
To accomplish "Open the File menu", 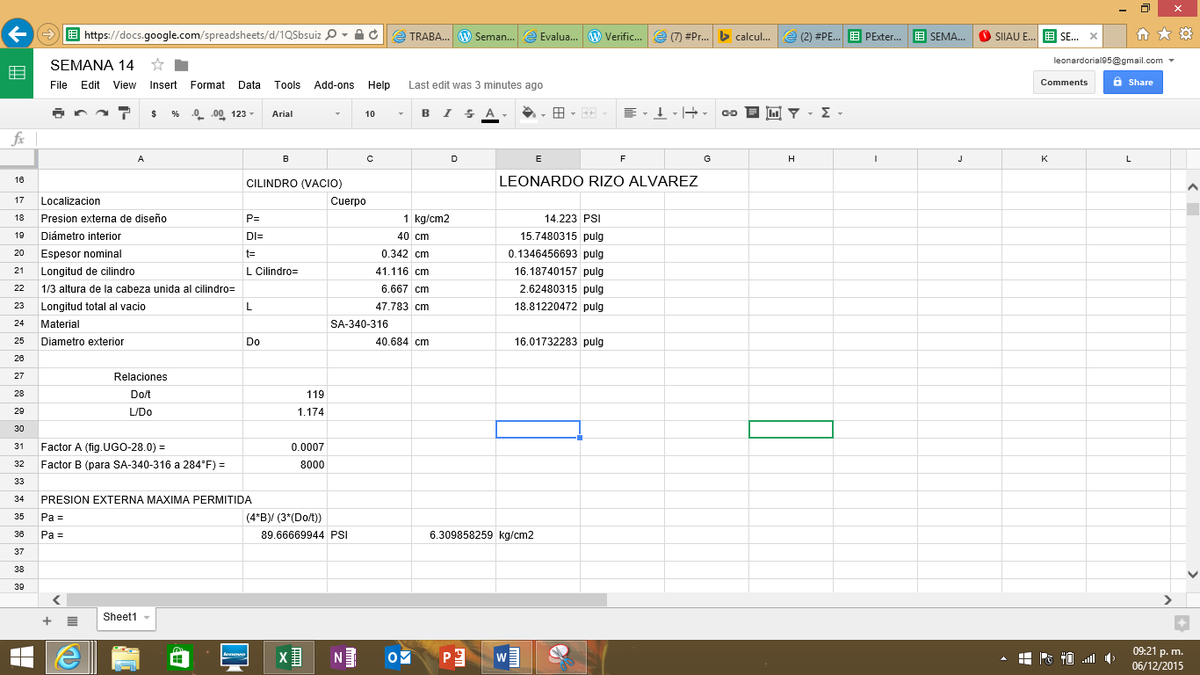I will 59,85.
